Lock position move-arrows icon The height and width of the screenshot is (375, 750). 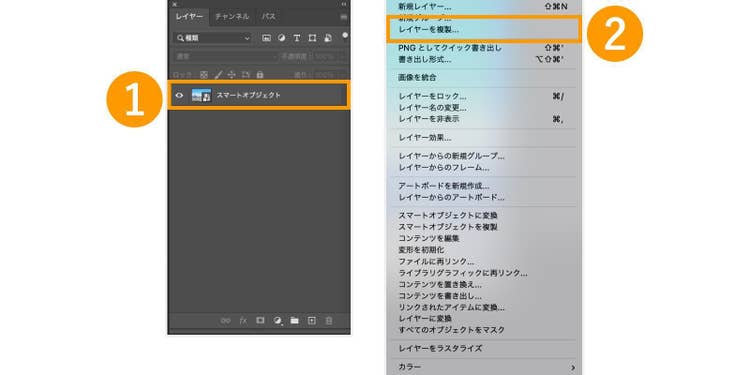point(232,75)
